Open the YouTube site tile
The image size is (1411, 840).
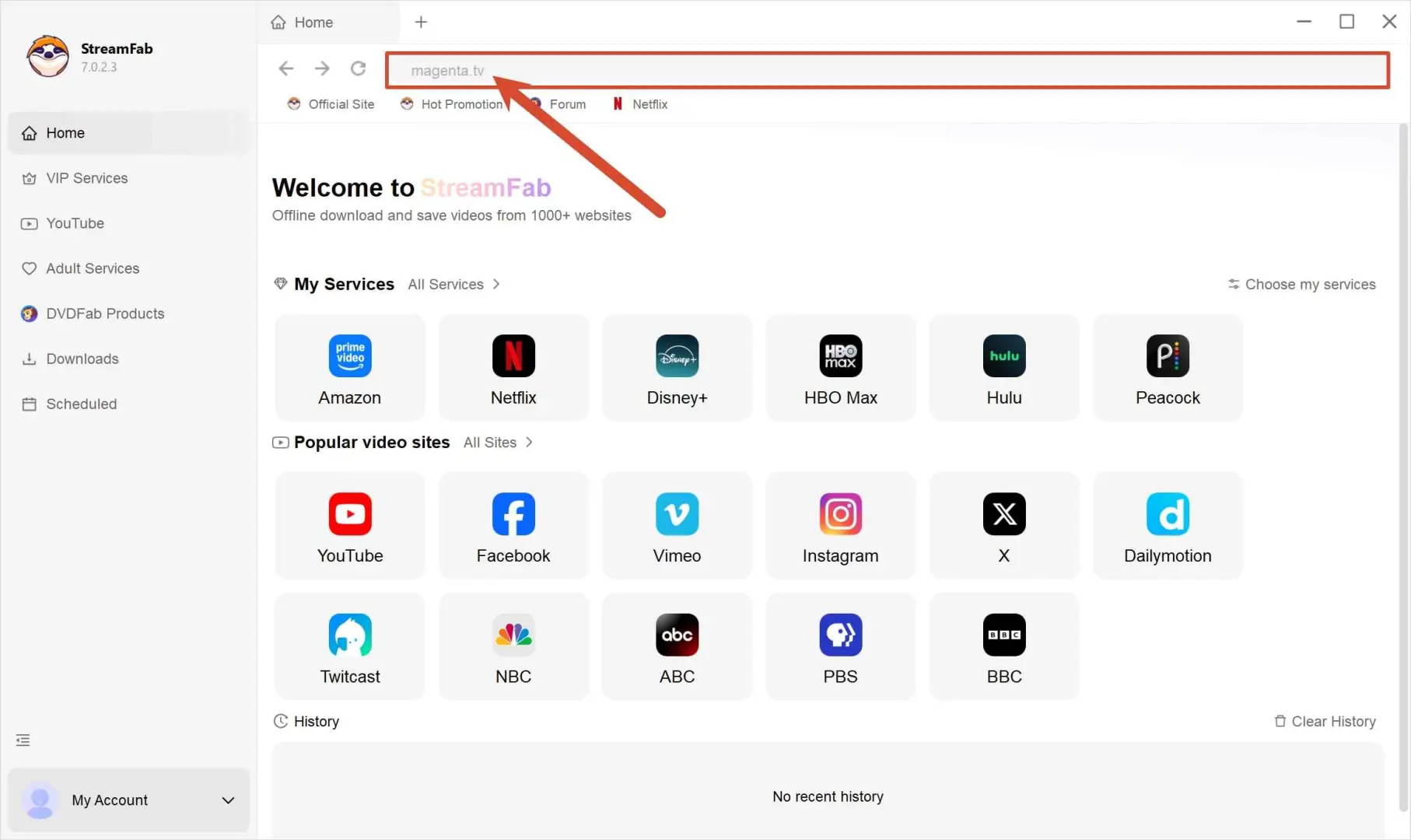point(350,526)
